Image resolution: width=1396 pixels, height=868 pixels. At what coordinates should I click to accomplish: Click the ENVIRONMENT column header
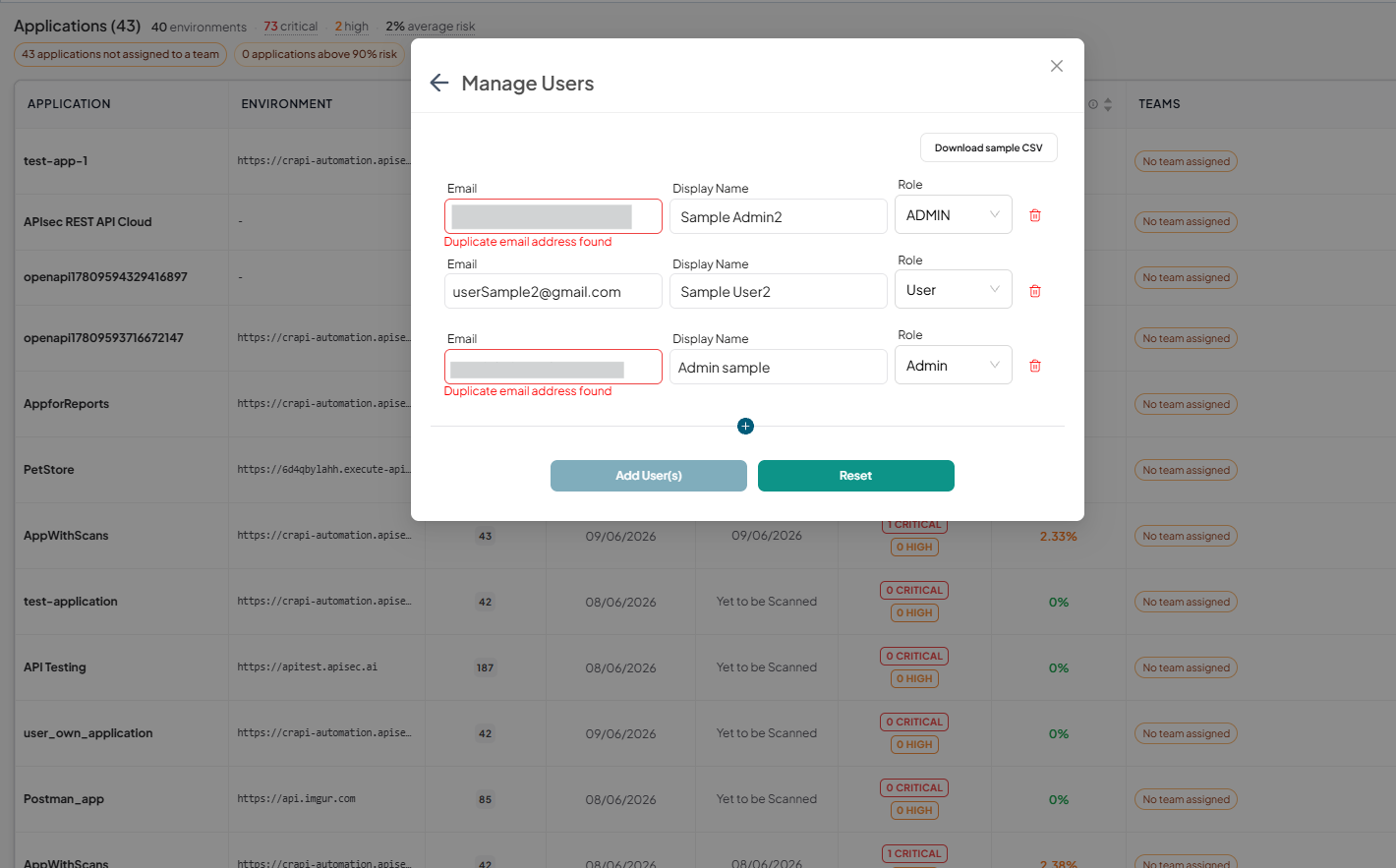287,104
